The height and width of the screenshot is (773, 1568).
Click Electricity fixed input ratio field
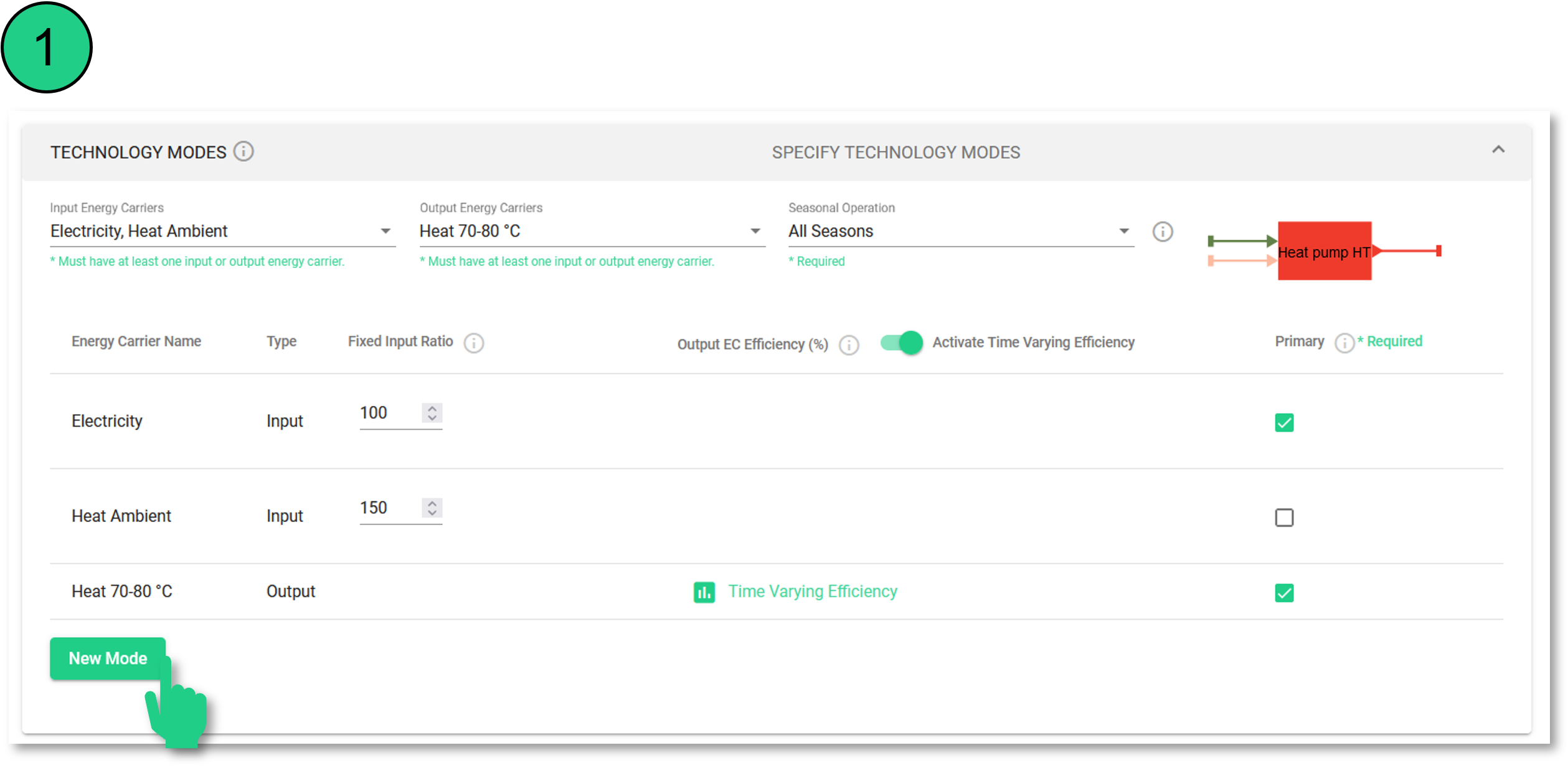pyautogui.click(x=387, y=413)
